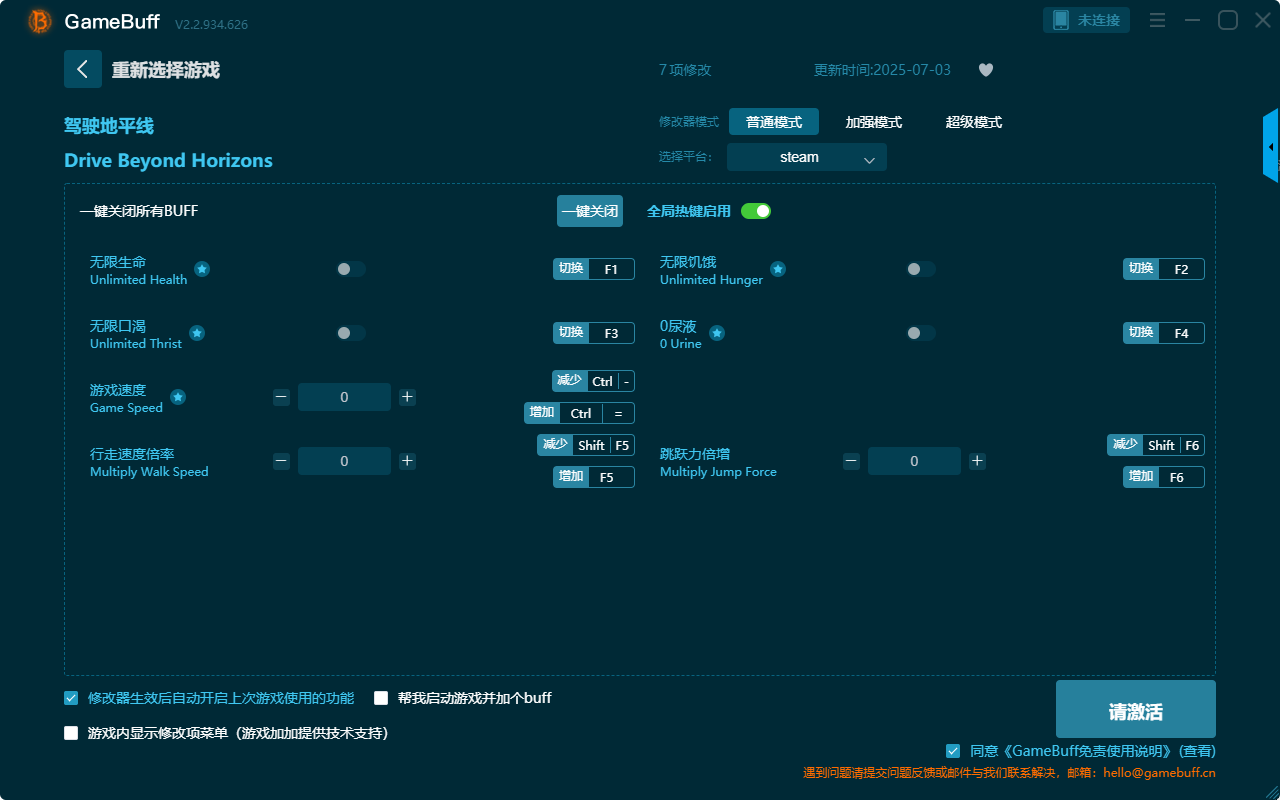Click the 请激活 activate button

(x=1136, y=709)
